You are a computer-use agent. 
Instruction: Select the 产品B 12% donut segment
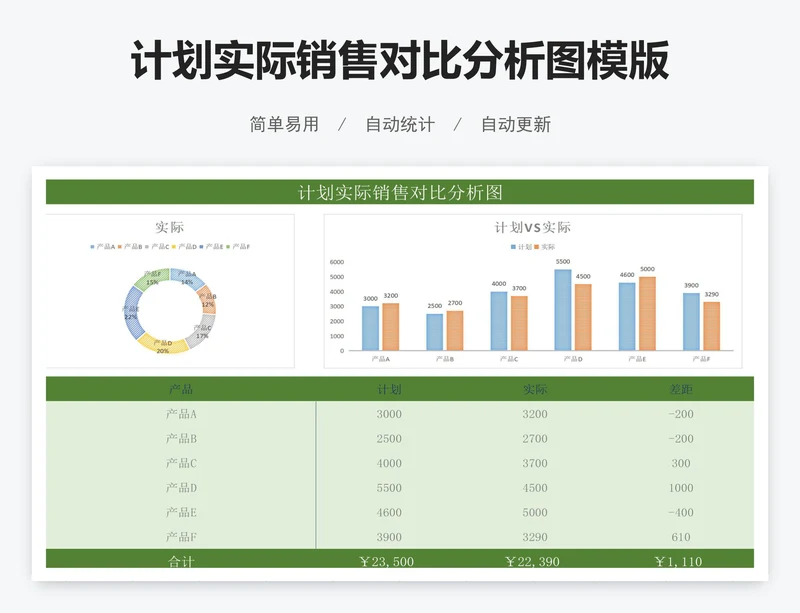pos(208,300)
